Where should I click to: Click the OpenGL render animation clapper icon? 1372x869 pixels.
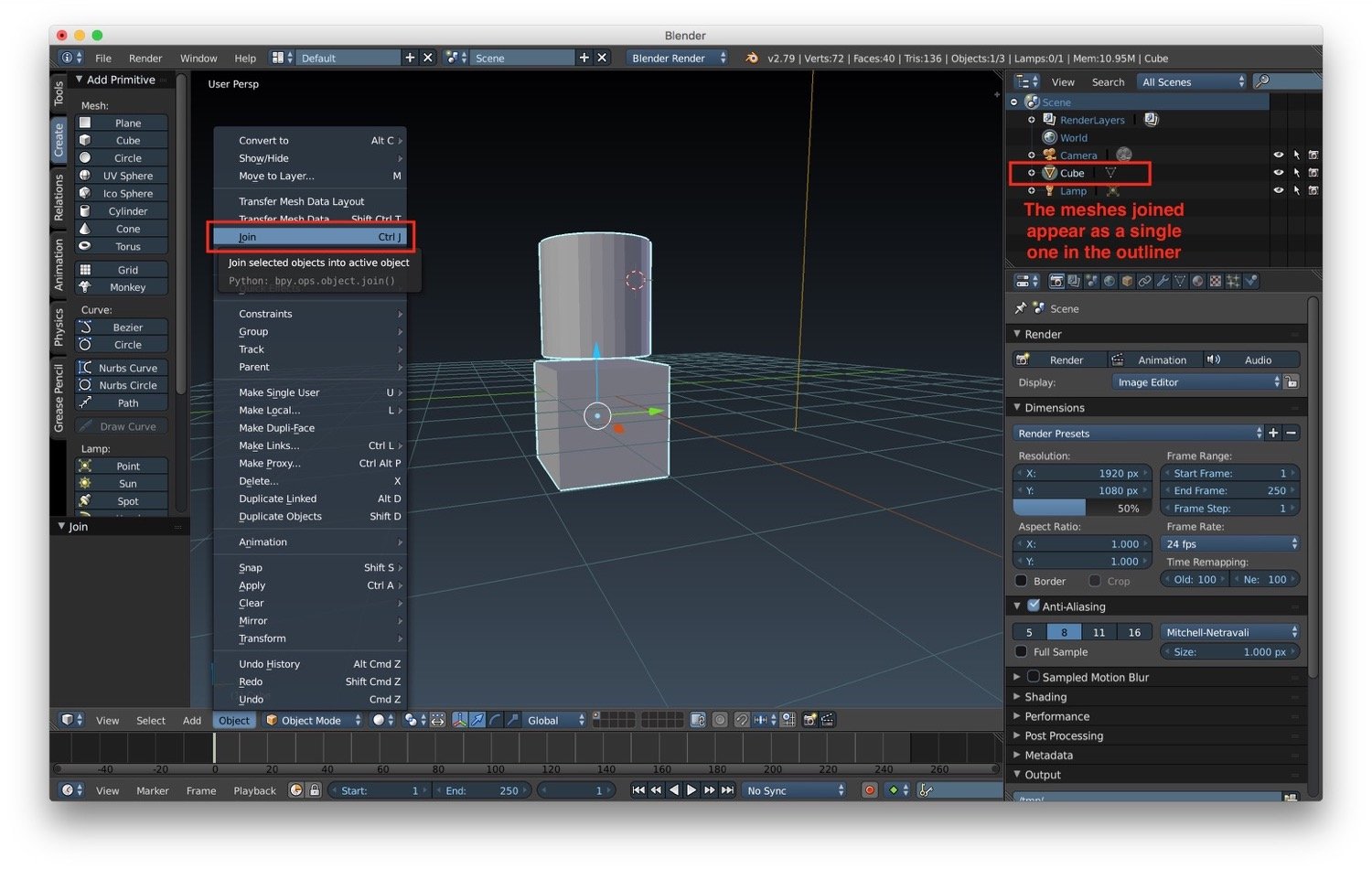(x=827, y=720)
